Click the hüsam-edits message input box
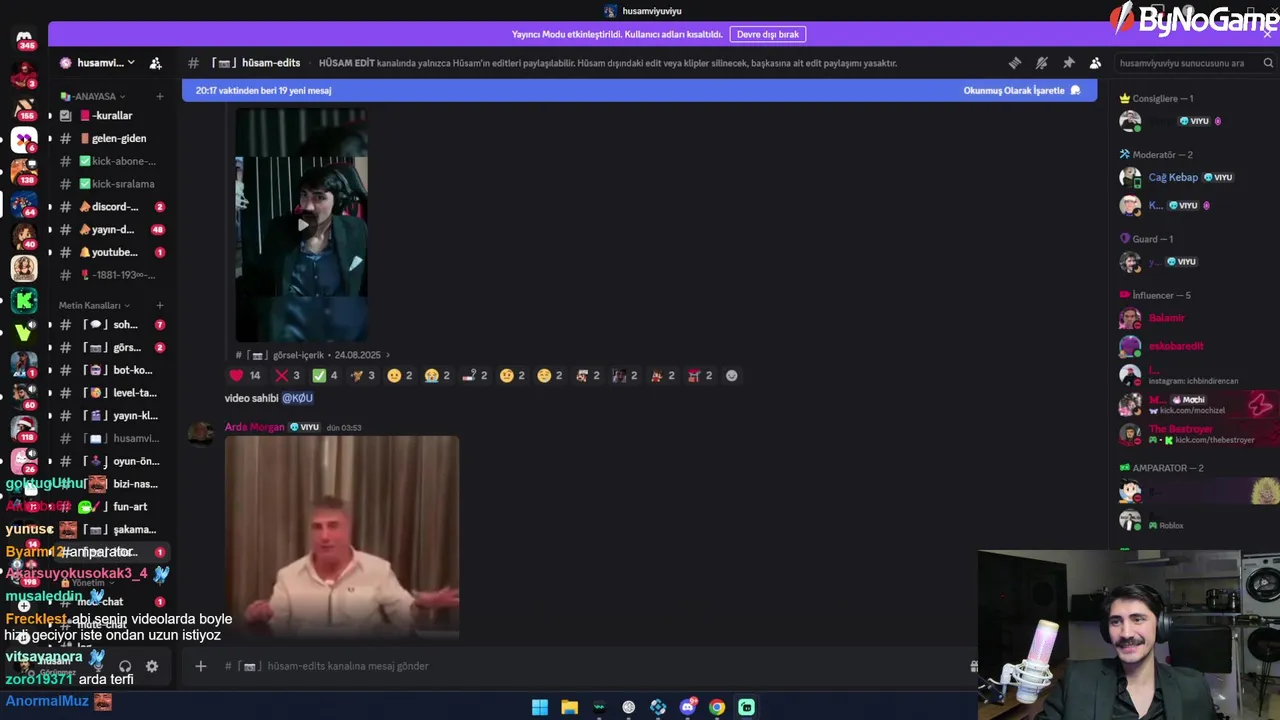 pyautogui.click(x=590, y=666)
